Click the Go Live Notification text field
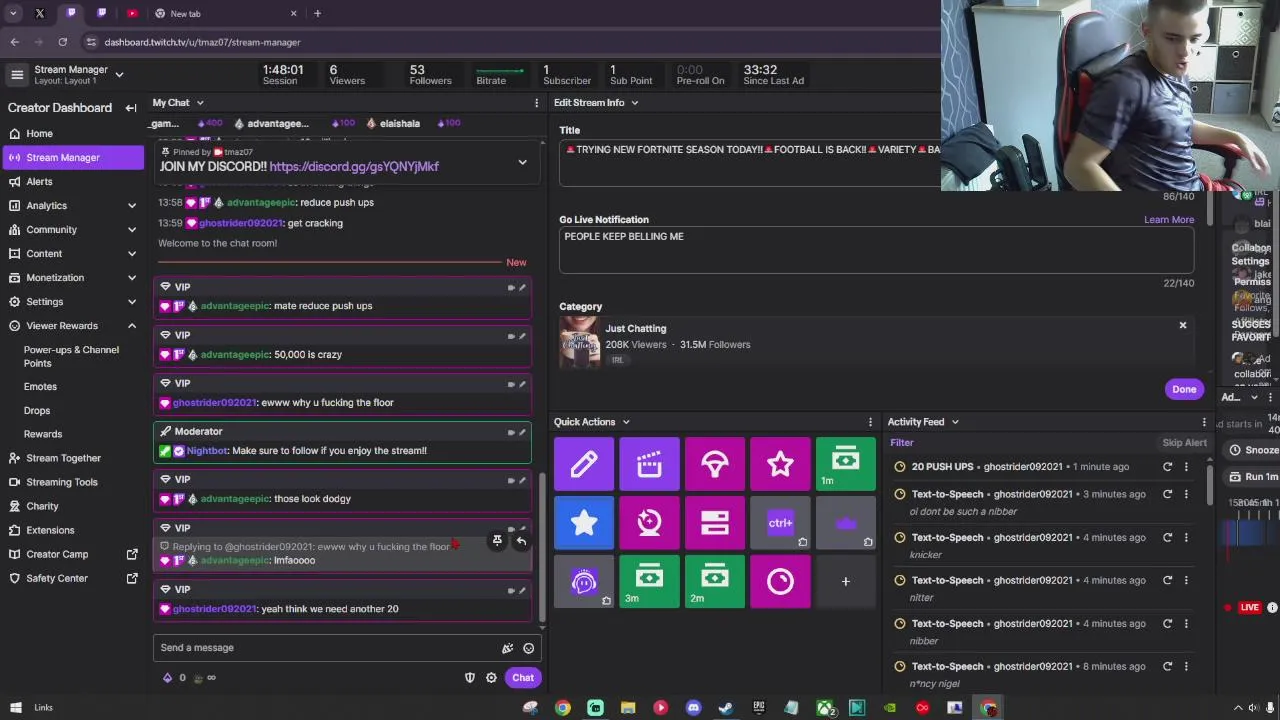The height and width of the screenshot is (720, 1280). click(x=876, y=250)
